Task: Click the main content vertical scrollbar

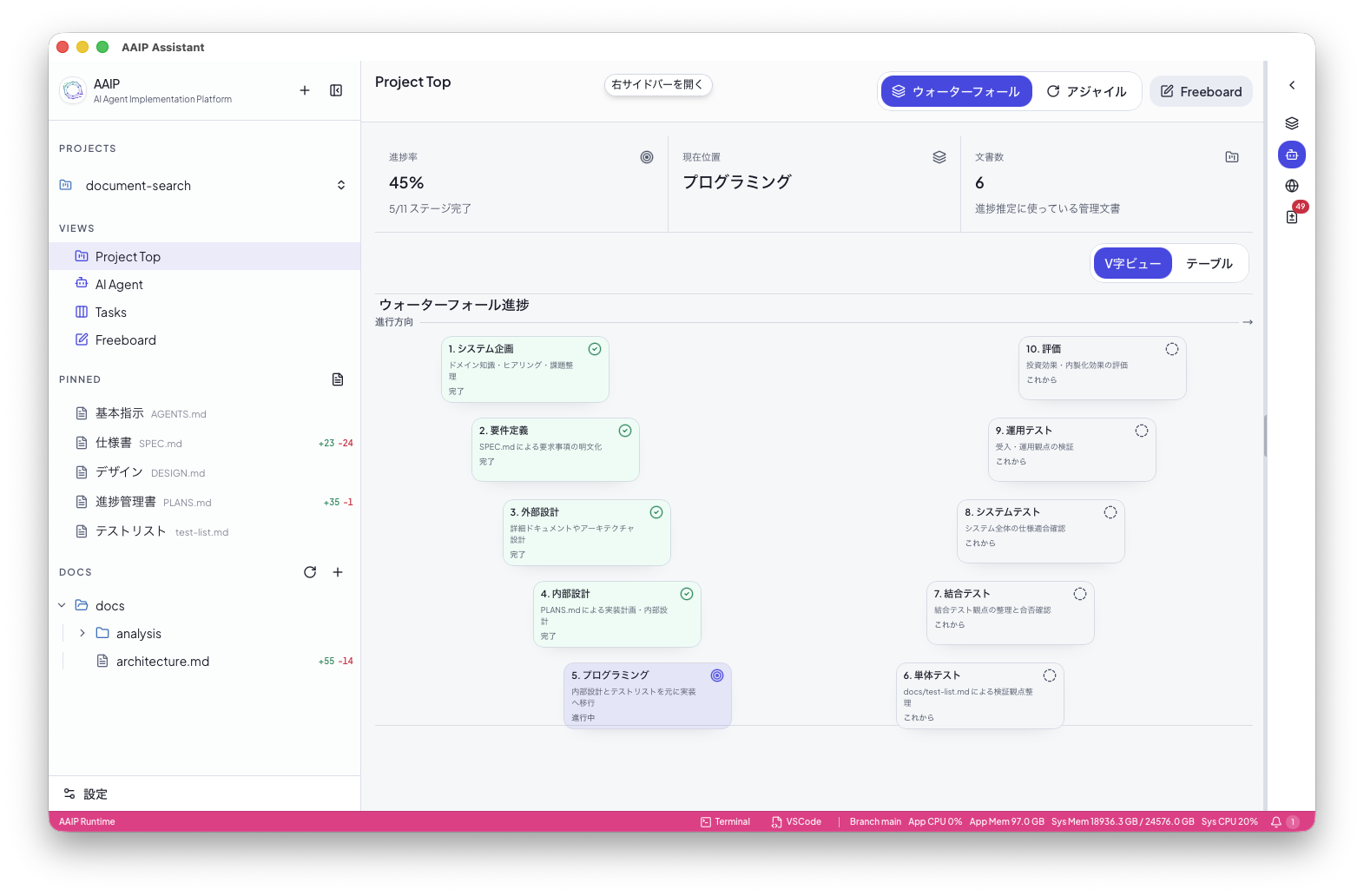Action: click(x=1265, y=435)
